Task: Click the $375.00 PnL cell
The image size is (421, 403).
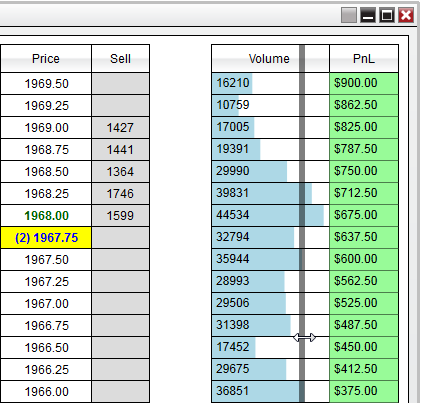Action: coord(364,391)
